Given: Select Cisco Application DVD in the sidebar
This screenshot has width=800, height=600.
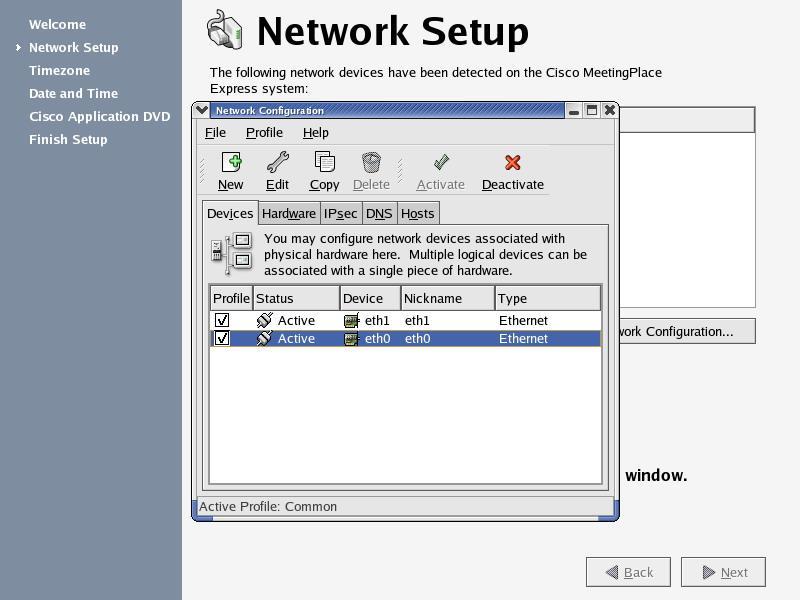Looking at the screenshot, I should tap(99, 116).
